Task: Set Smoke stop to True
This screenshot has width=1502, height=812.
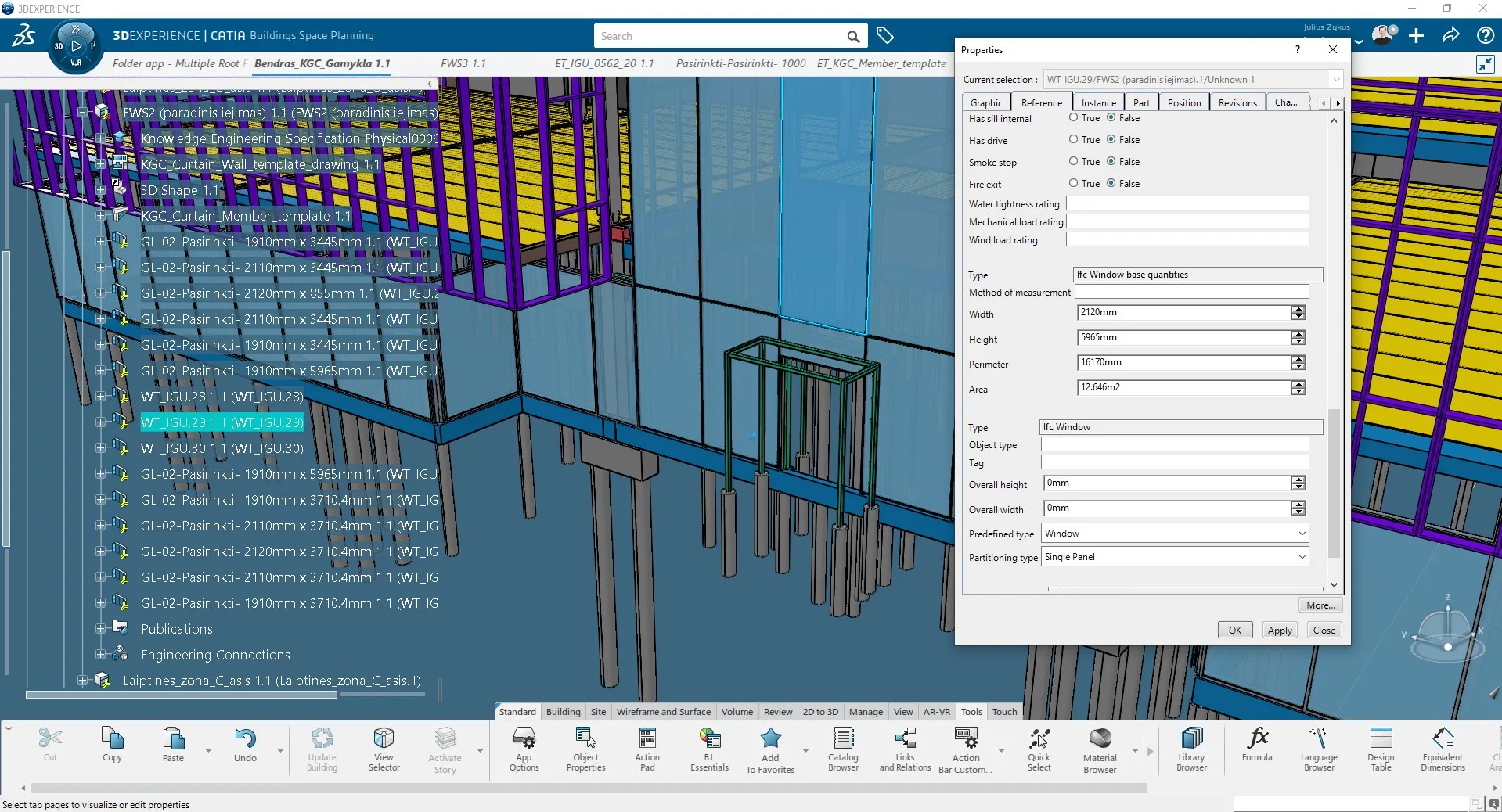Action: (1073, 162)
